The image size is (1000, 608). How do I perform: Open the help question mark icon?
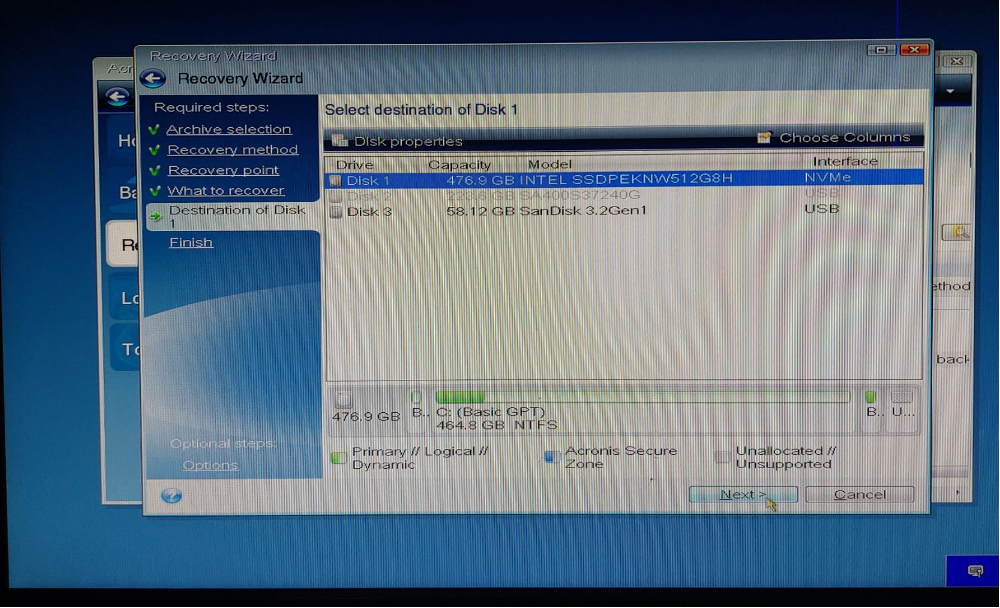171,495
